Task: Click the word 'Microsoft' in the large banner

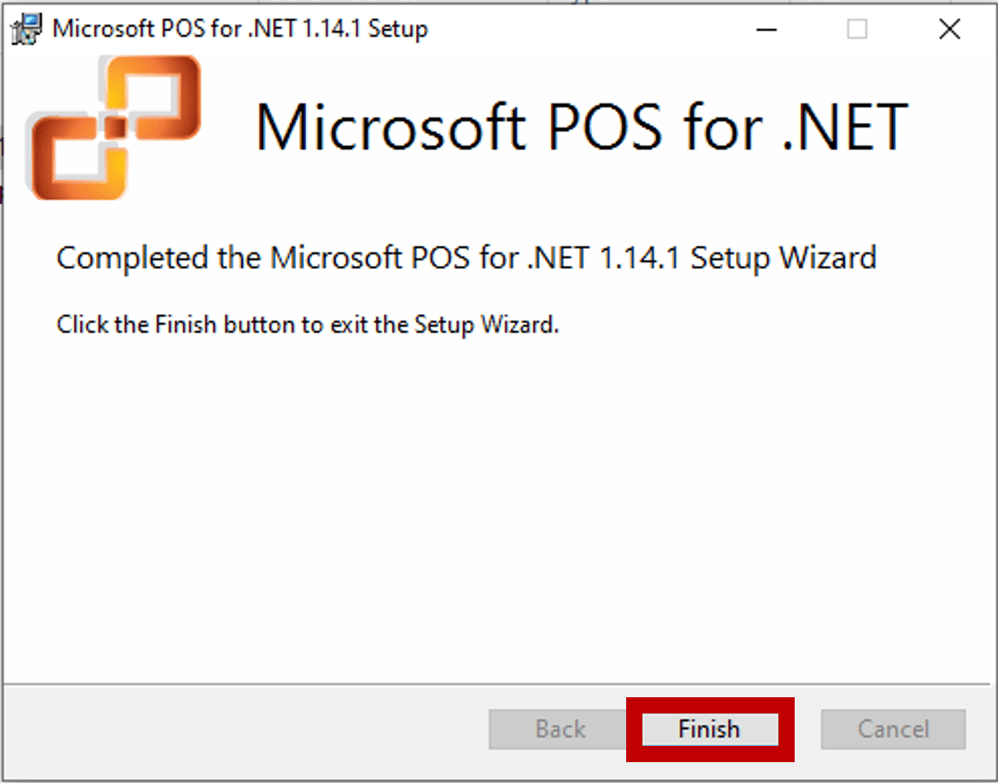Action: coord(390,128)
